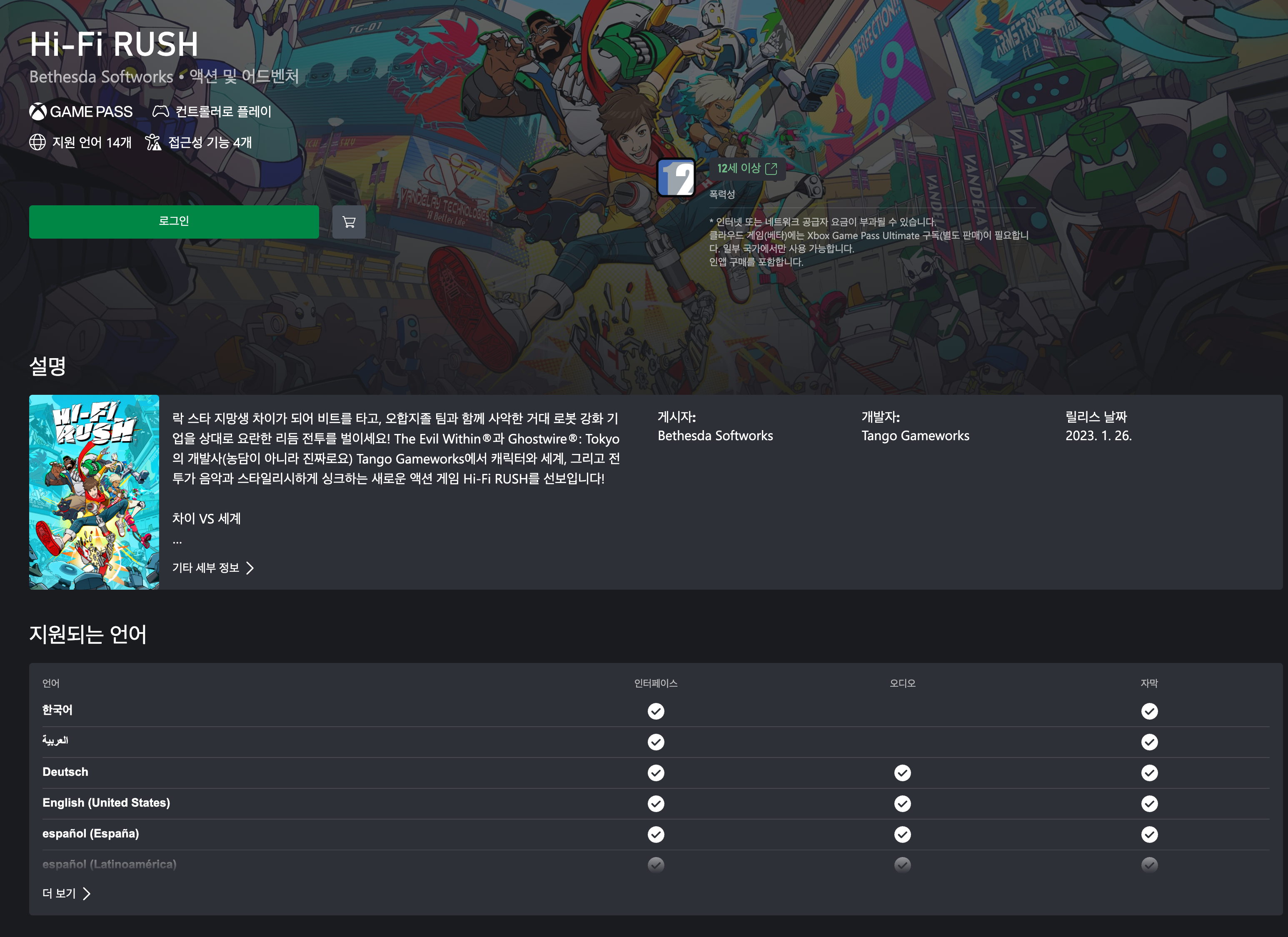Click the 액션 및 어드벤처 genre text
Viewport: 1288px width, 937px height.
tap(244, 76)
